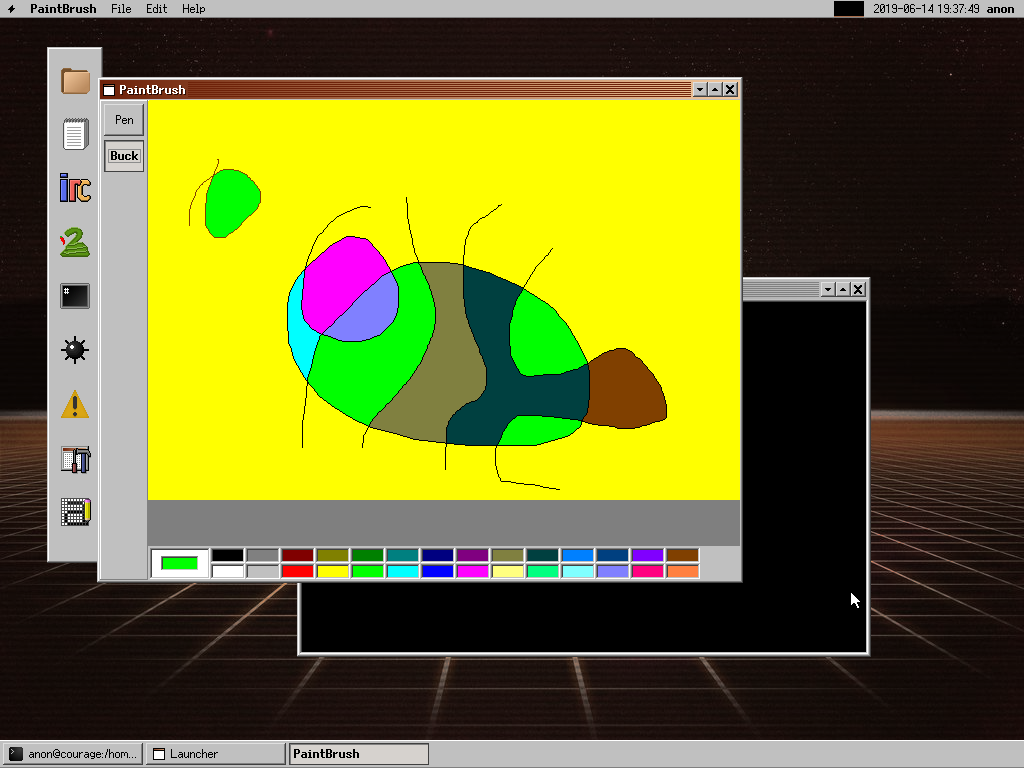
Task: Pick the pale yellow swatch
Action: click(508, 571)
